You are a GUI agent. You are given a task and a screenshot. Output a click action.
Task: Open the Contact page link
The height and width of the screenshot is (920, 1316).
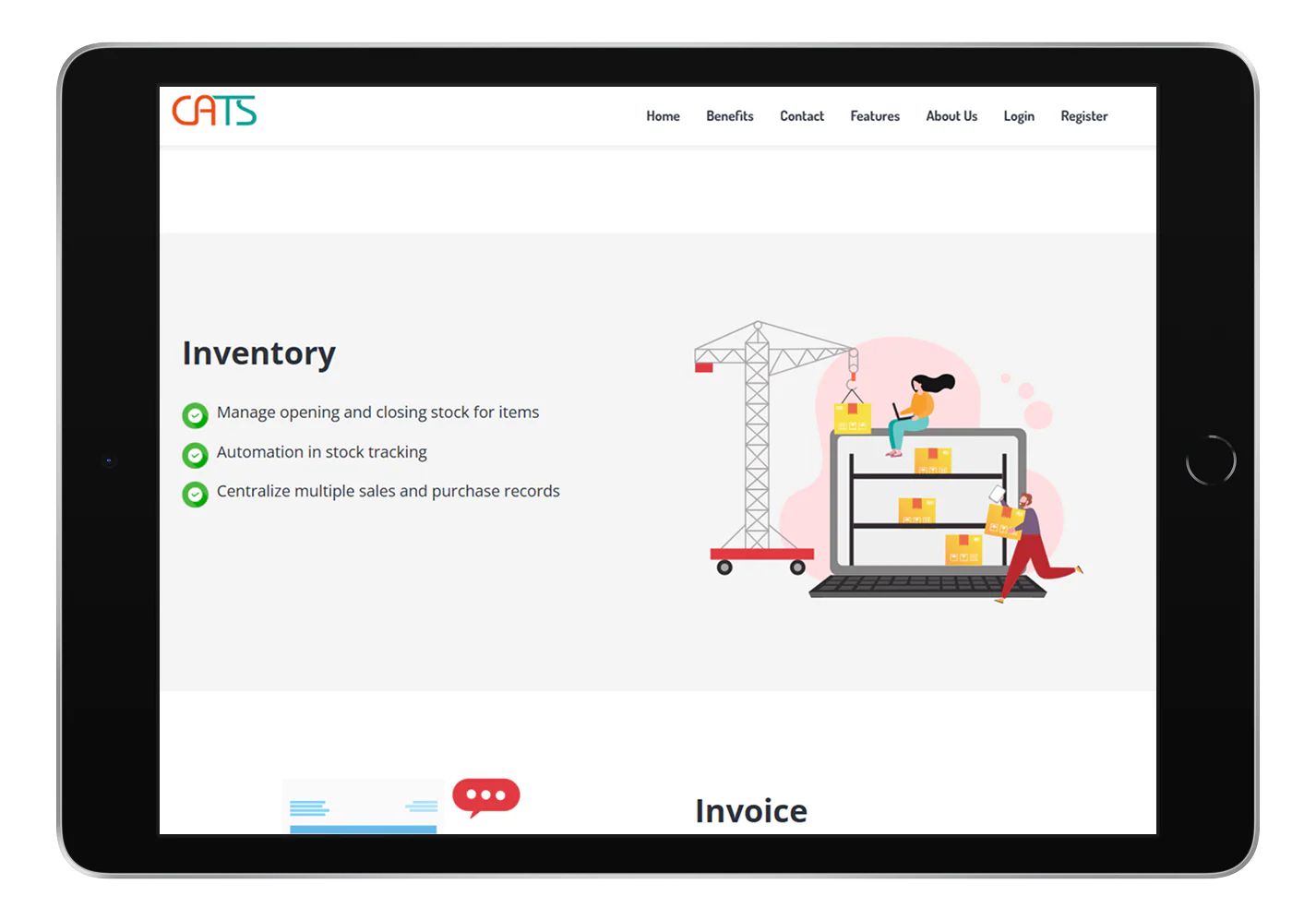[x=802, y=116]
